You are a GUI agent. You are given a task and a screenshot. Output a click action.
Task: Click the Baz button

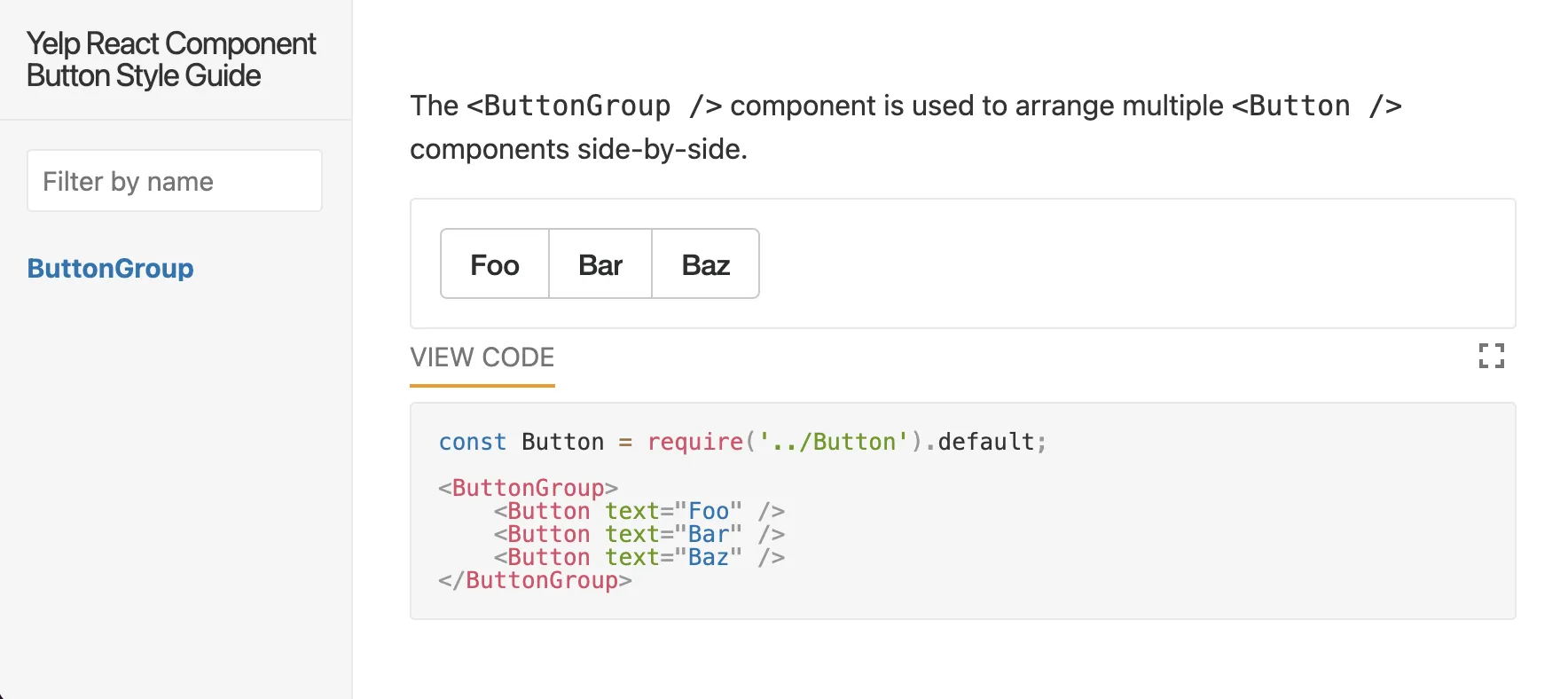point(705,263)
